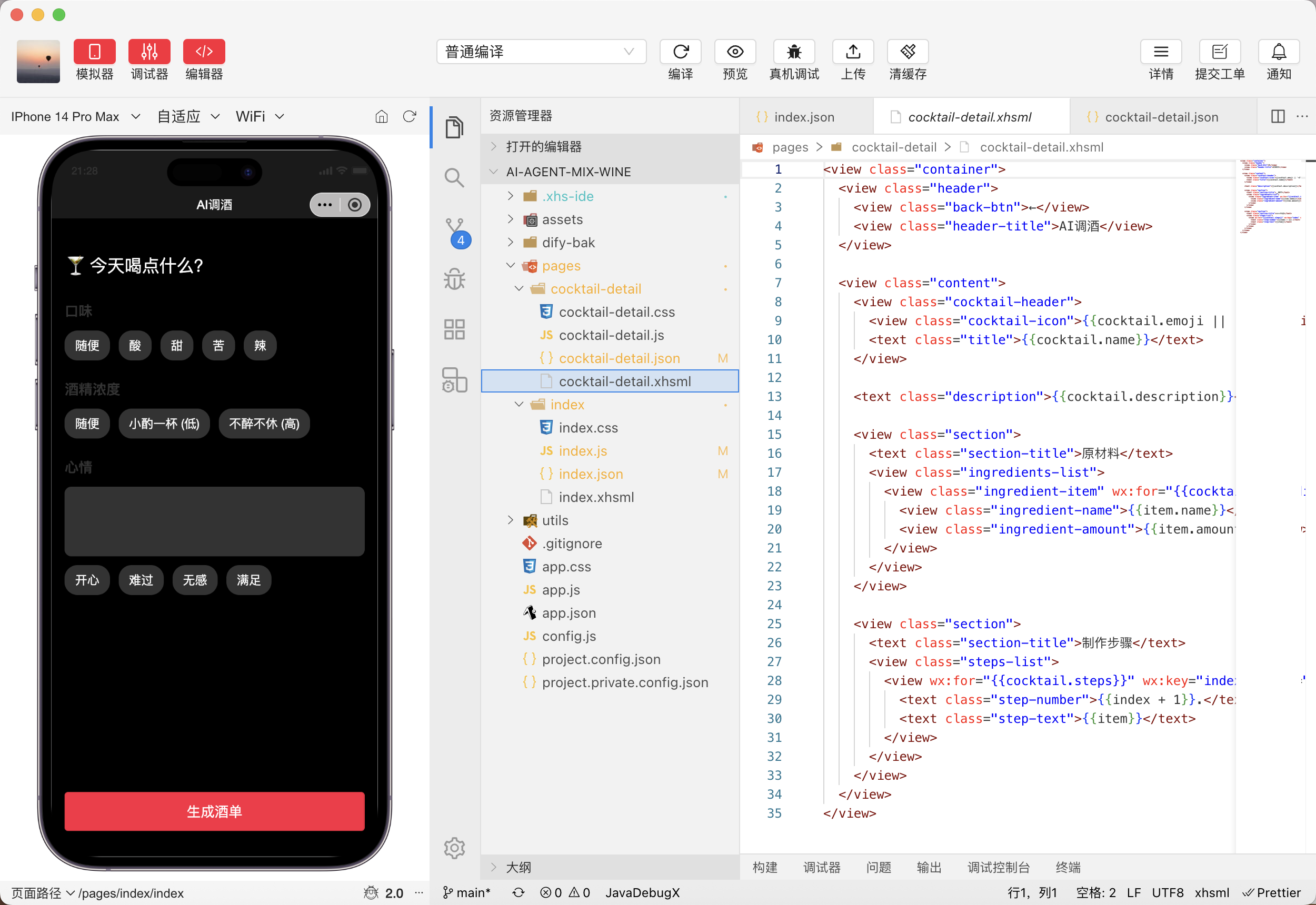Switch to the 构建 build panel tab
The height and width of the screenshot is (905, 1316).
765,867
